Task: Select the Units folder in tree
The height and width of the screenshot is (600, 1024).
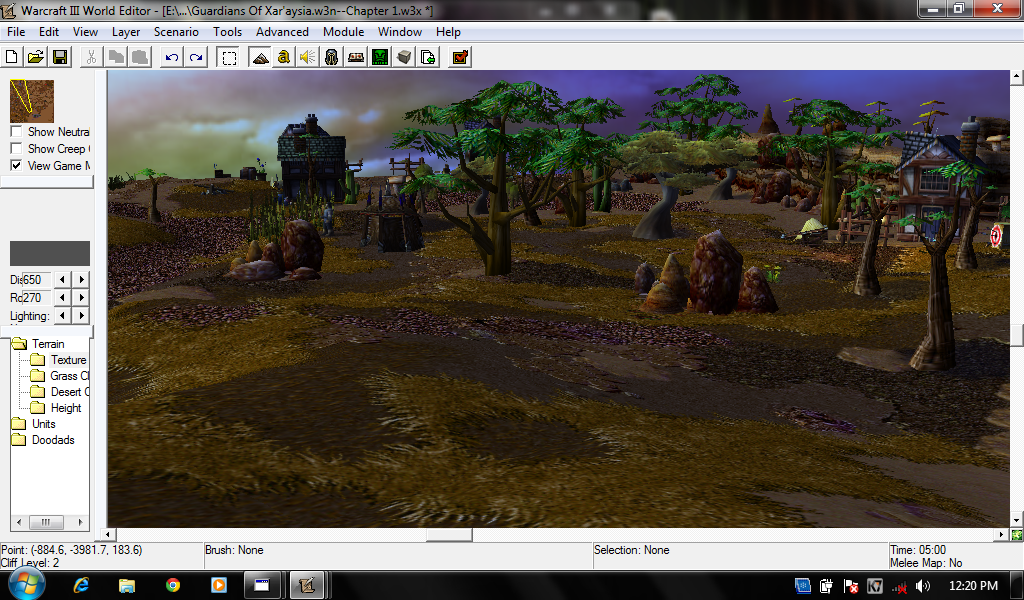Action: pyautogui.click(x=44, y=424)
